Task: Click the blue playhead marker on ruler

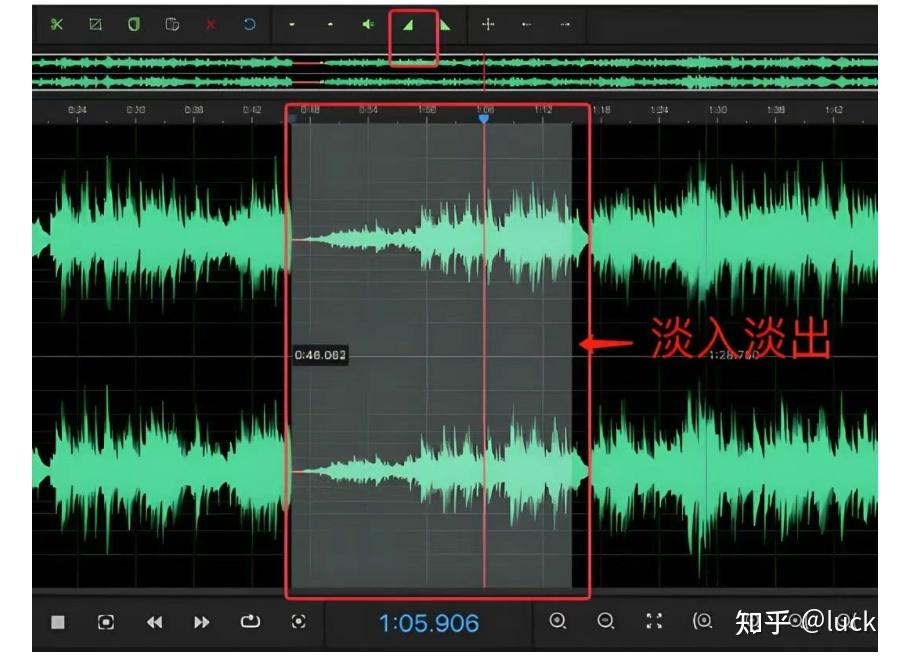Action: pos(484,118)
